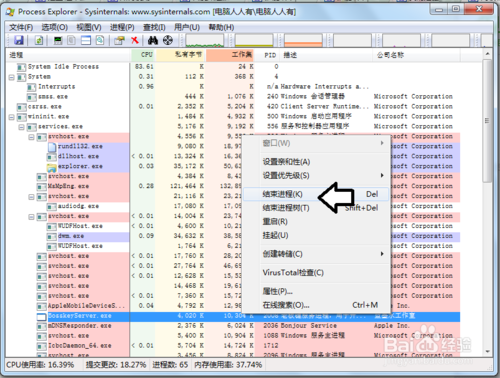This screenshot has height=378, width=500.
Task: Open the process Properties toolbar icon
Action: click(119, 41)
